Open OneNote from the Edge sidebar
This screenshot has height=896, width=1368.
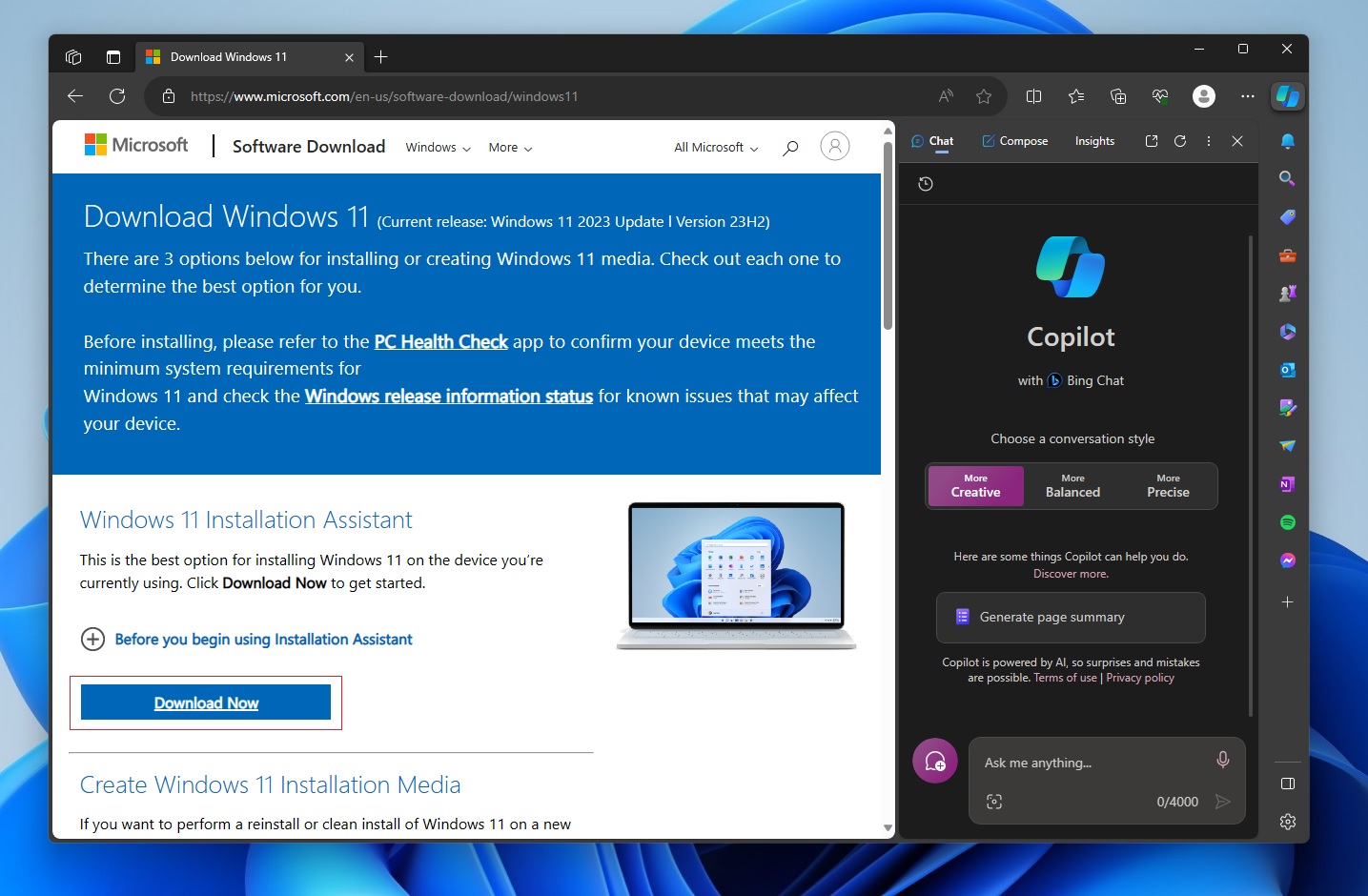click(1287, 484)
